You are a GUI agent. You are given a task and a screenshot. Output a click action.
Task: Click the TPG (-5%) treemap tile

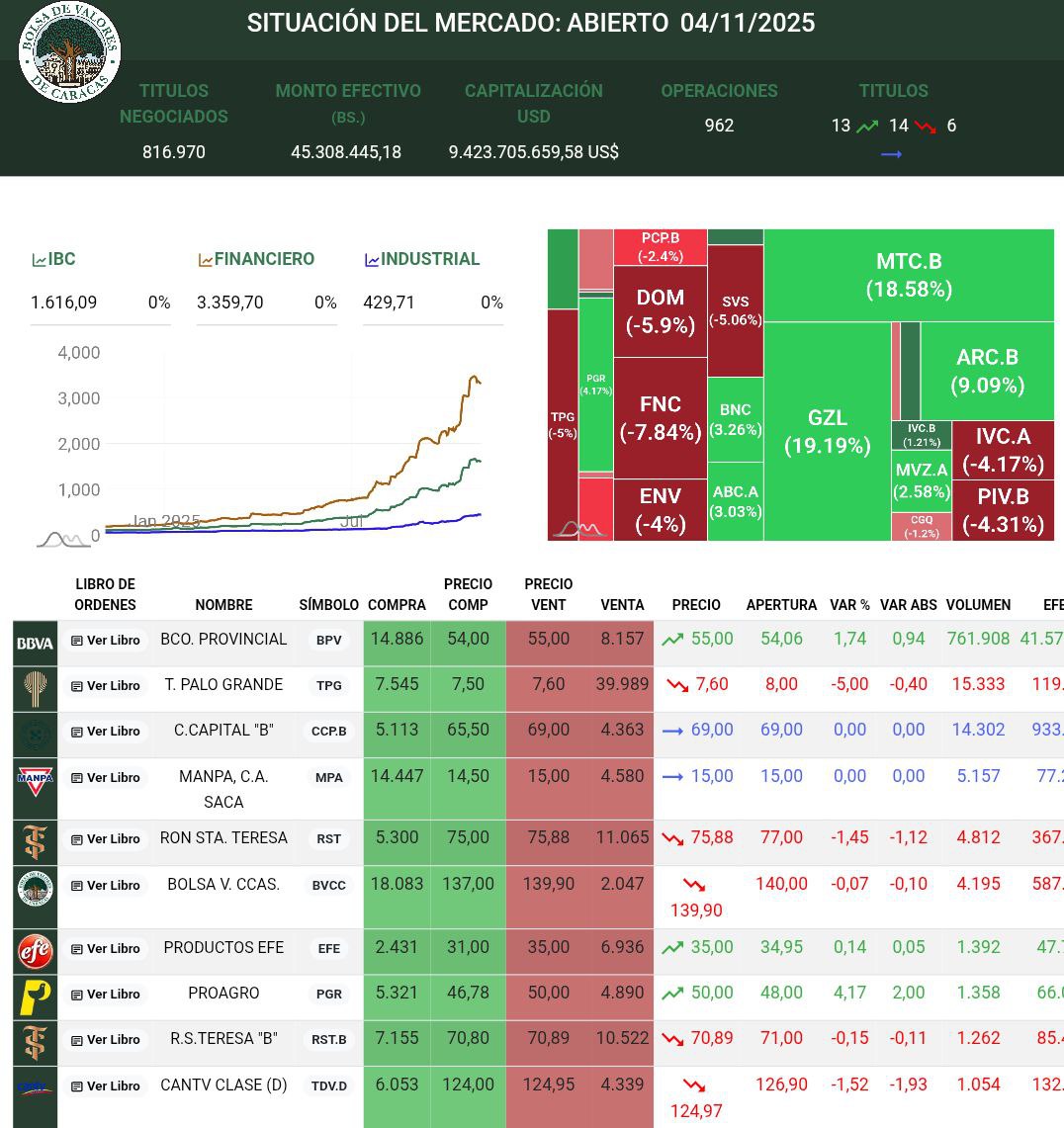pyautogui.click(x=563, y=425)
